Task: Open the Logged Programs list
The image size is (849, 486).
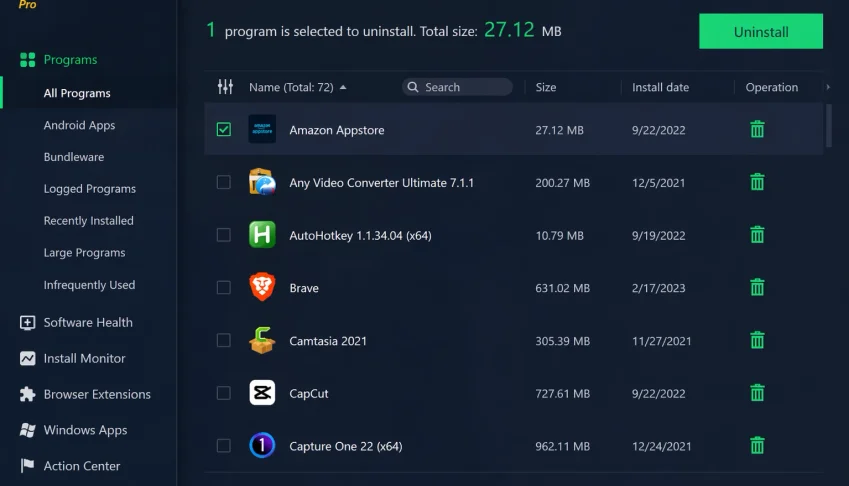Action: 89,189
